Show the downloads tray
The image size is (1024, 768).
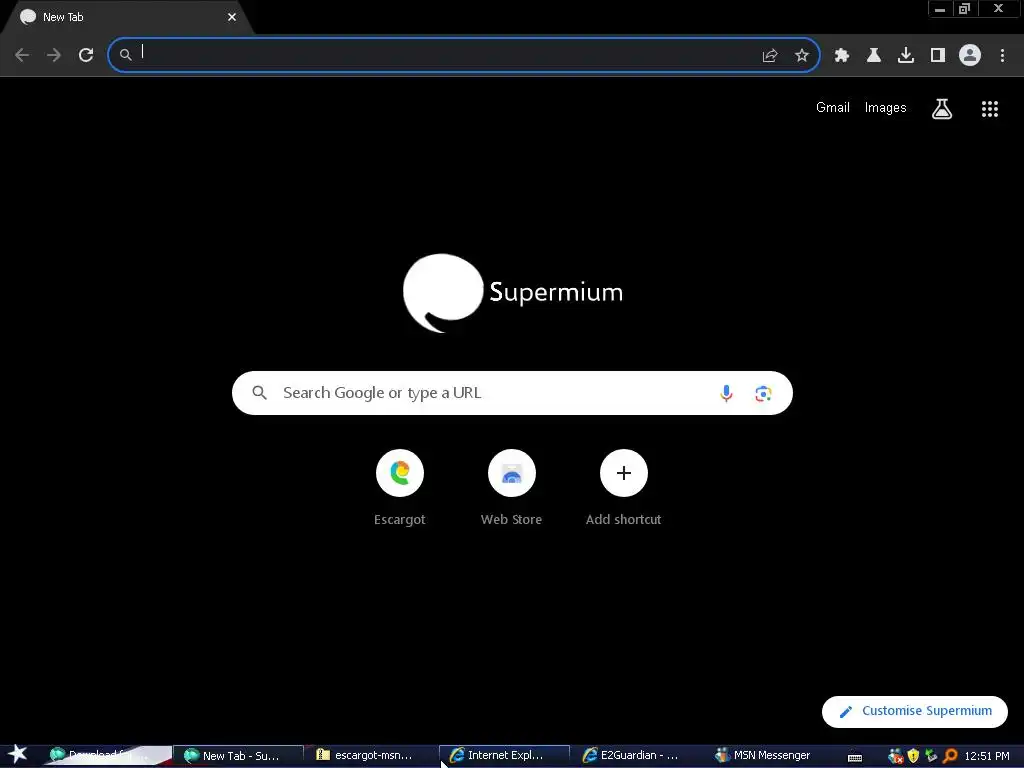(x=906, y=55)
